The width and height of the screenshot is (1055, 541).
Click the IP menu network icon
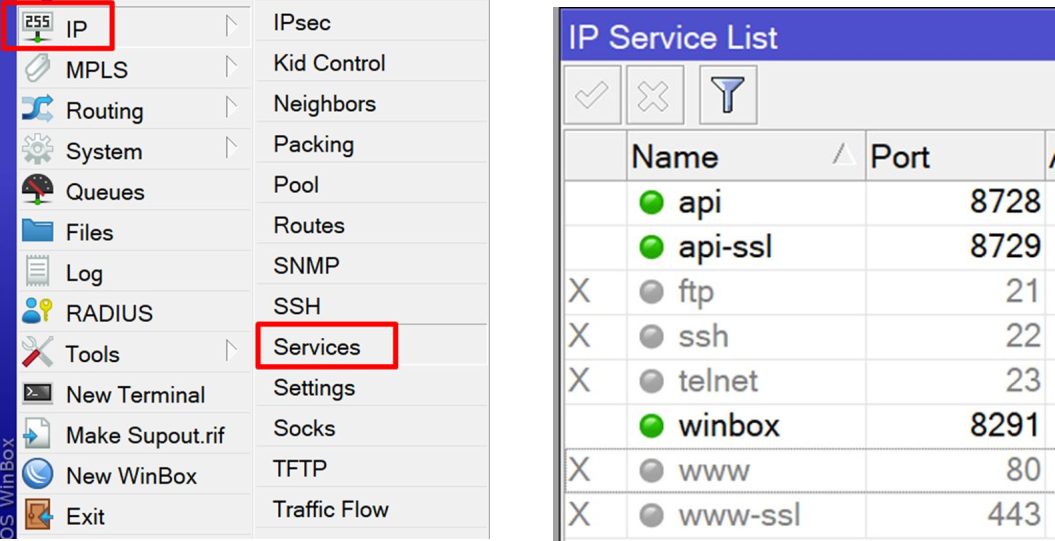coord(37,29)
